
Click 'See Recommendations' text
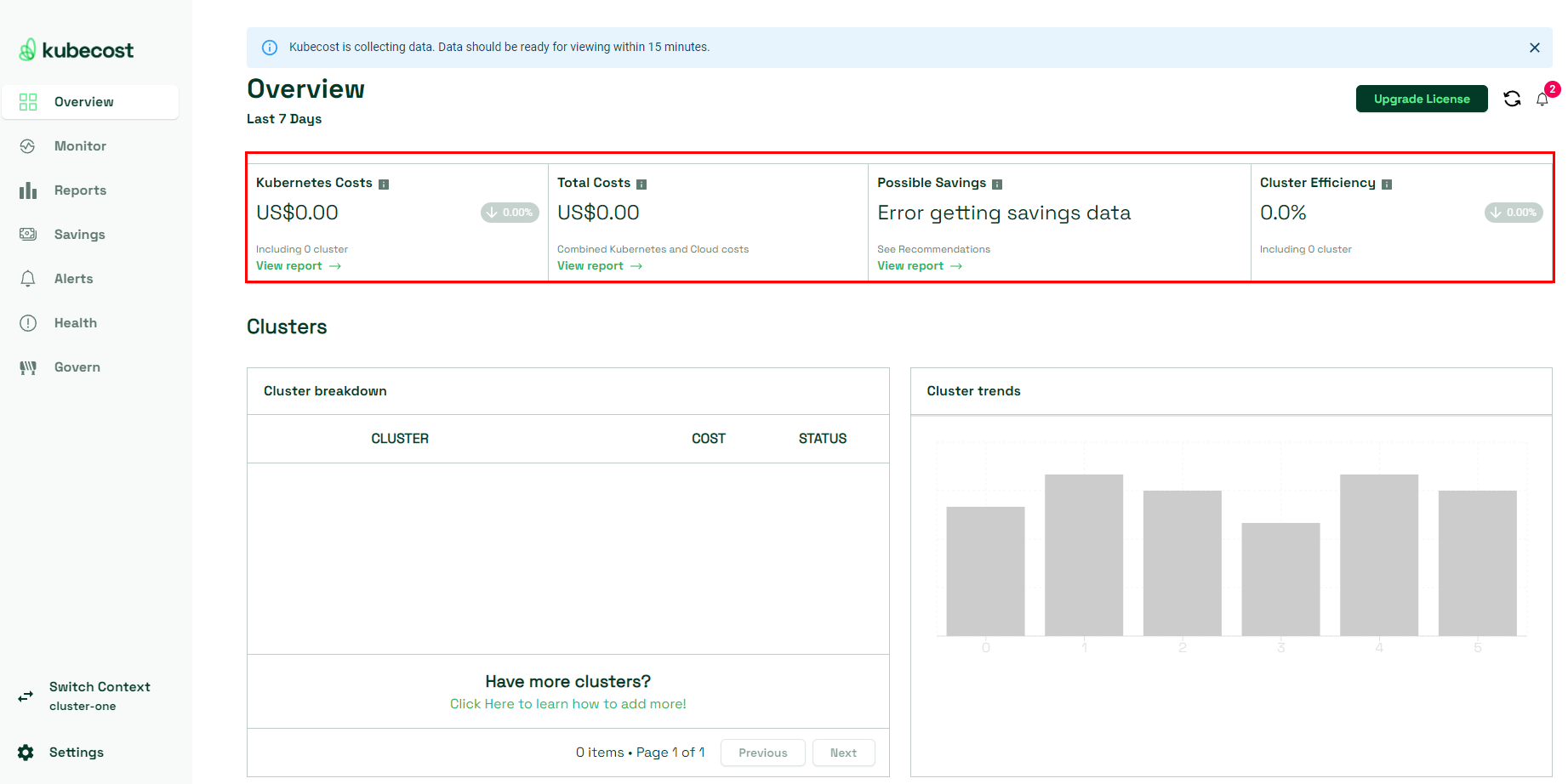tap(933, 249)
